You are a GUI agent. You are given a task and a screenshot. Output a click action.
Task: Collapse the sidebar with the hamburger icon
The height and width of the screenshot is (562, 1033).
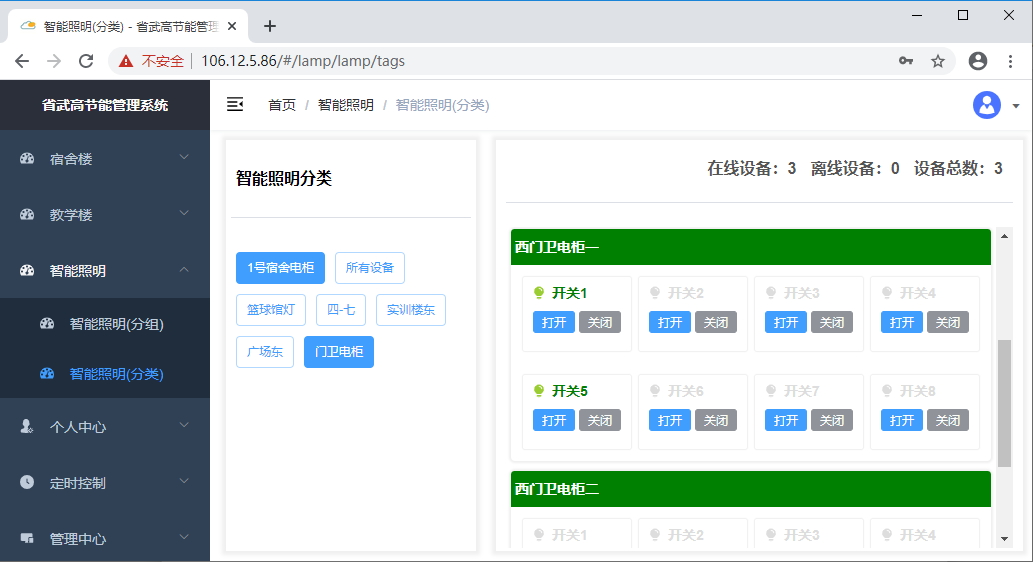point(235,104)
